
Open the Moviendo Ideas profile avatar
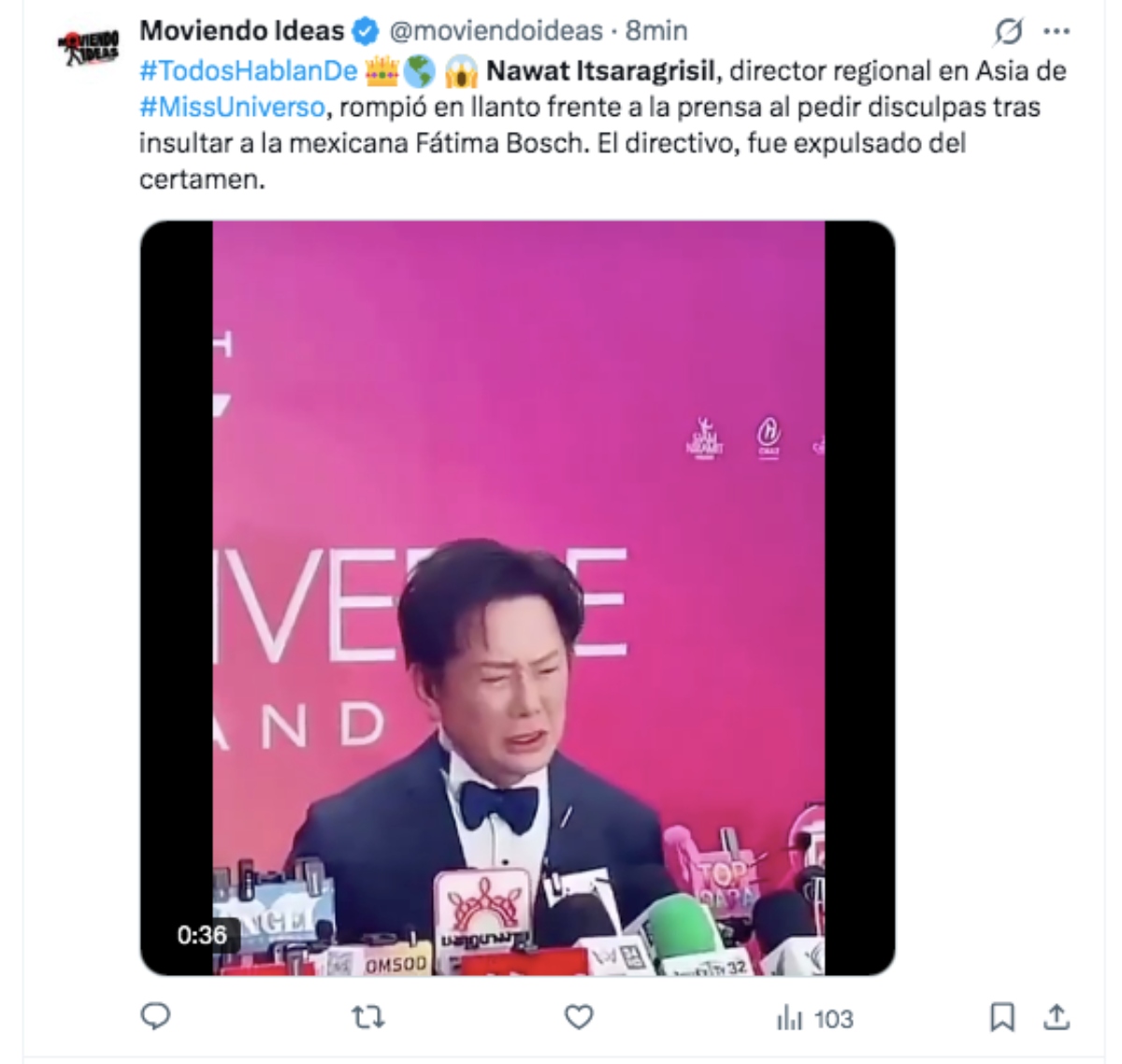click(90, 47)
